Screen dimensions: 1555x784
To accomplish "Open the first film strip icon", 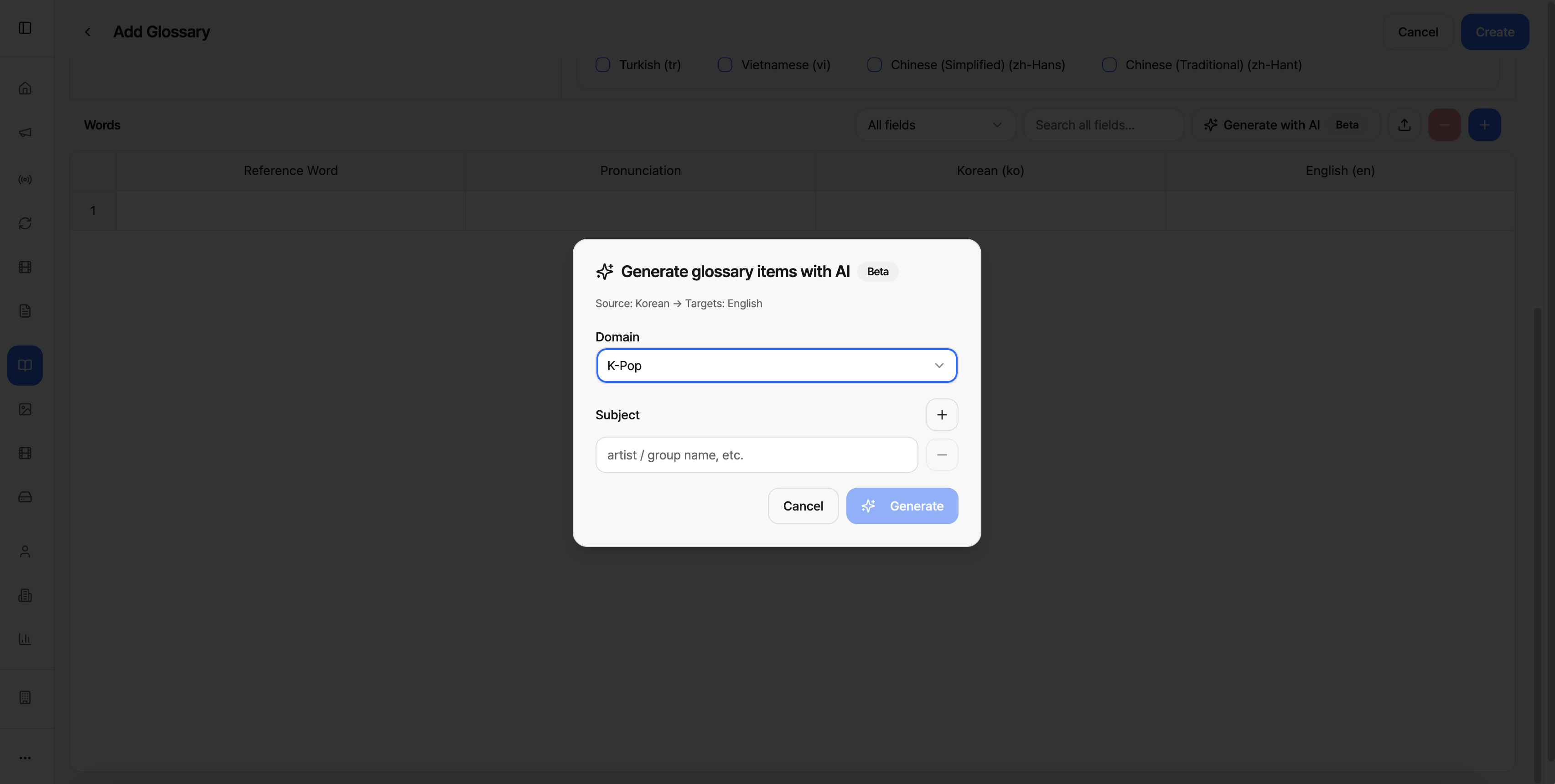I will coord(25,268).
